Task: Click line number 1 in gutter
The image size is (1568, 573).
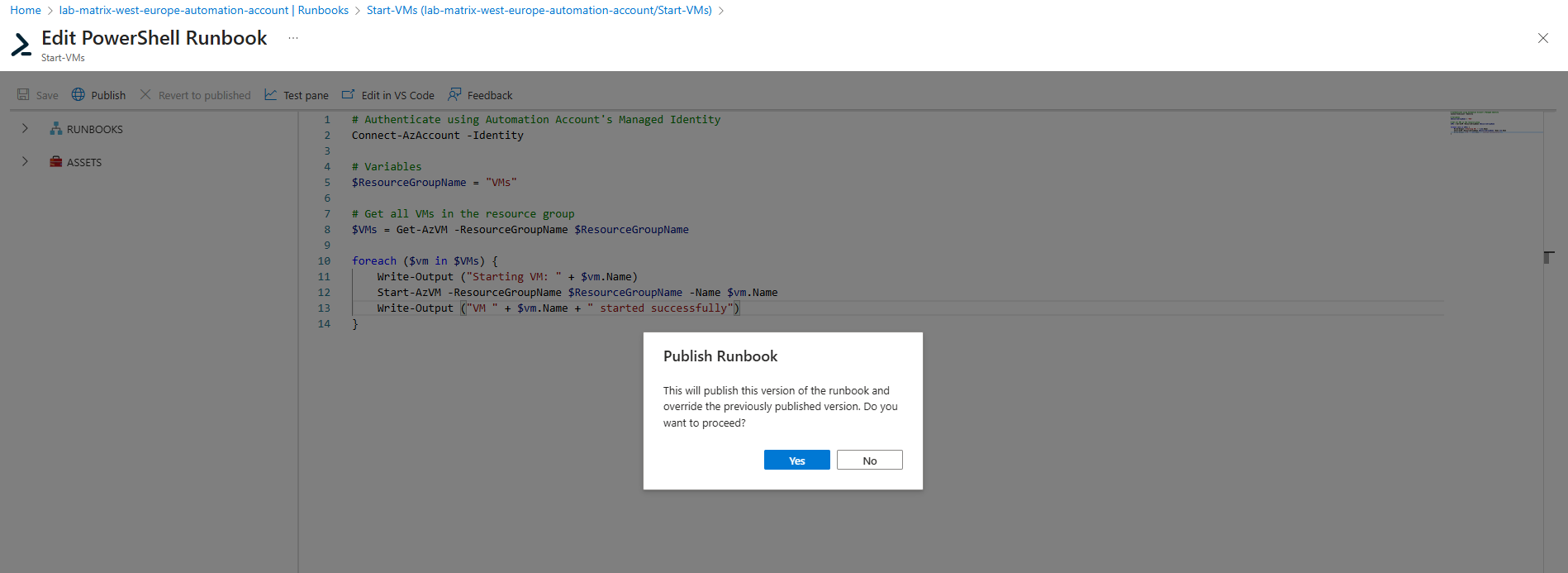Action: [327, 119]
